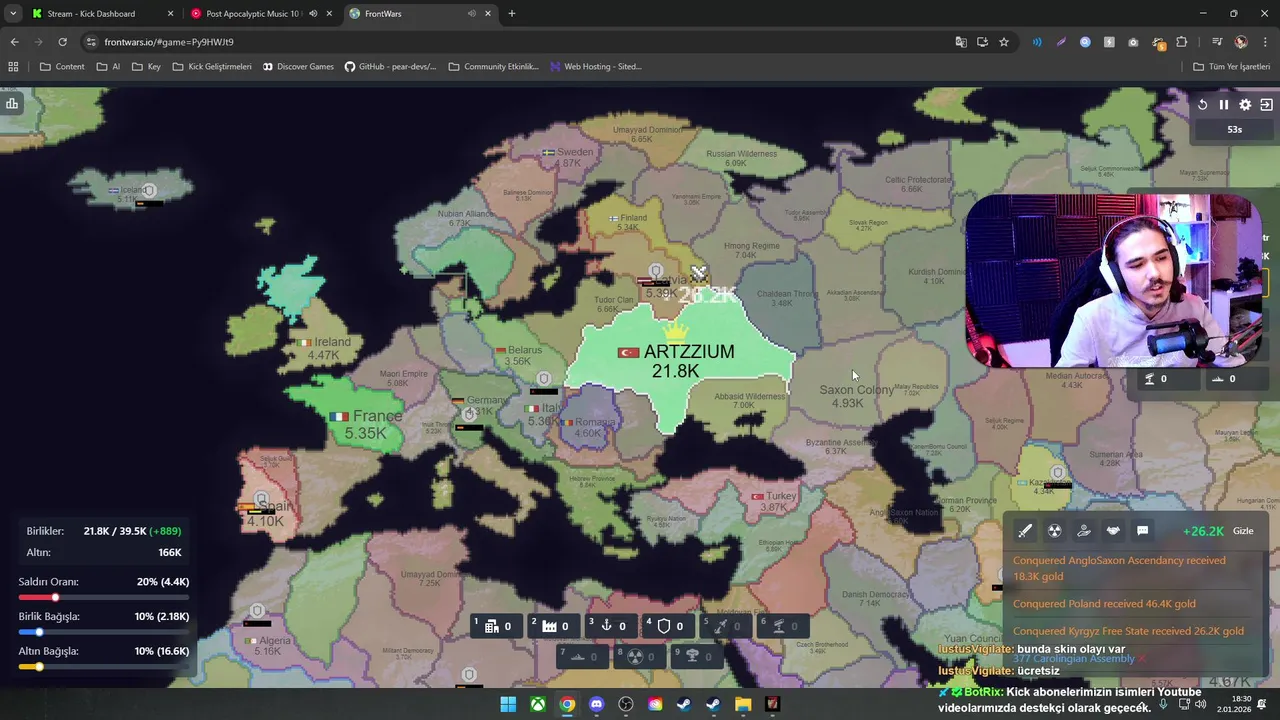Select the Defense shield build slot 4
The height and width of the screenshot is (720, 1280).
tap(669, 626)
